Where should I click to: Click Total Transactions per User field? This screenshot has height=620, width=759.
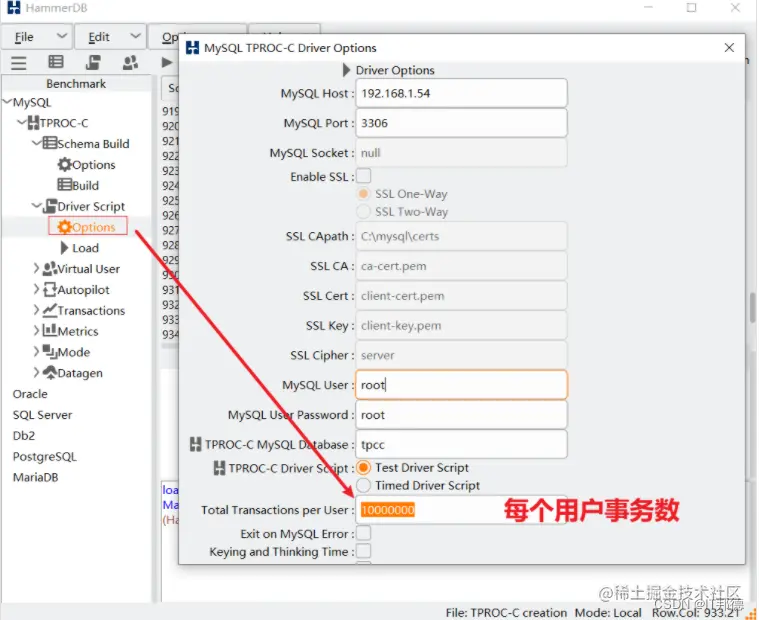461,510
